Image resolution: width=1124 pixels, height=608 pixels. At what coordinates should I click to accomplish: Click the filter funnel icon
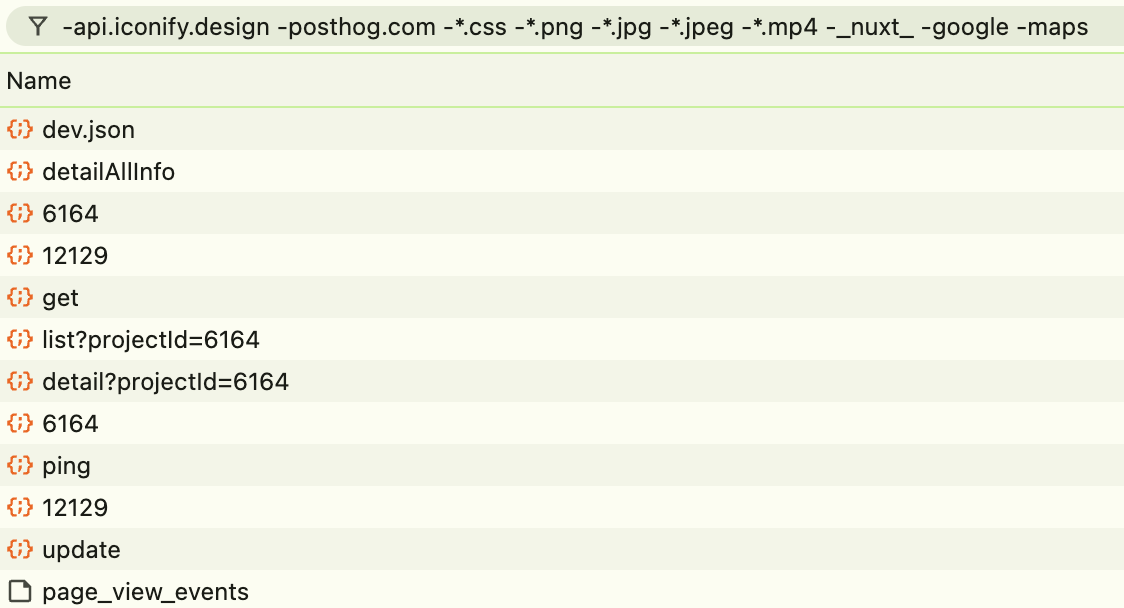38,27
